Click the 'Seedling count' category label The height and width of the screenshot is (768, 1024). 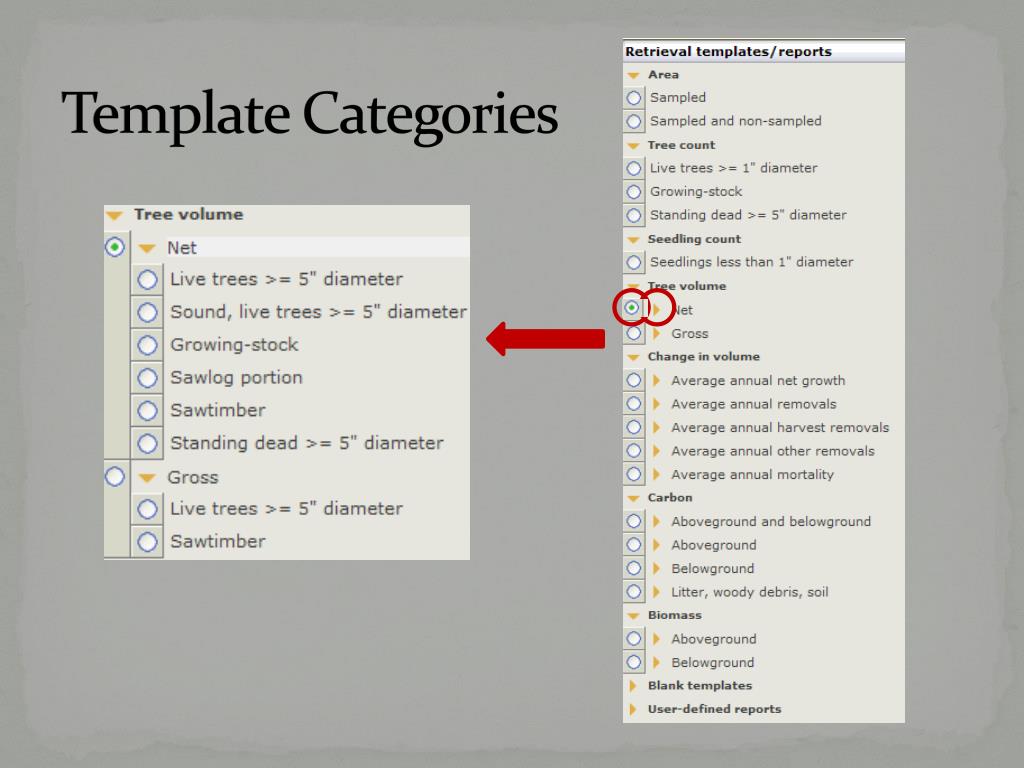pyautogui.click(x=694, y=239)
